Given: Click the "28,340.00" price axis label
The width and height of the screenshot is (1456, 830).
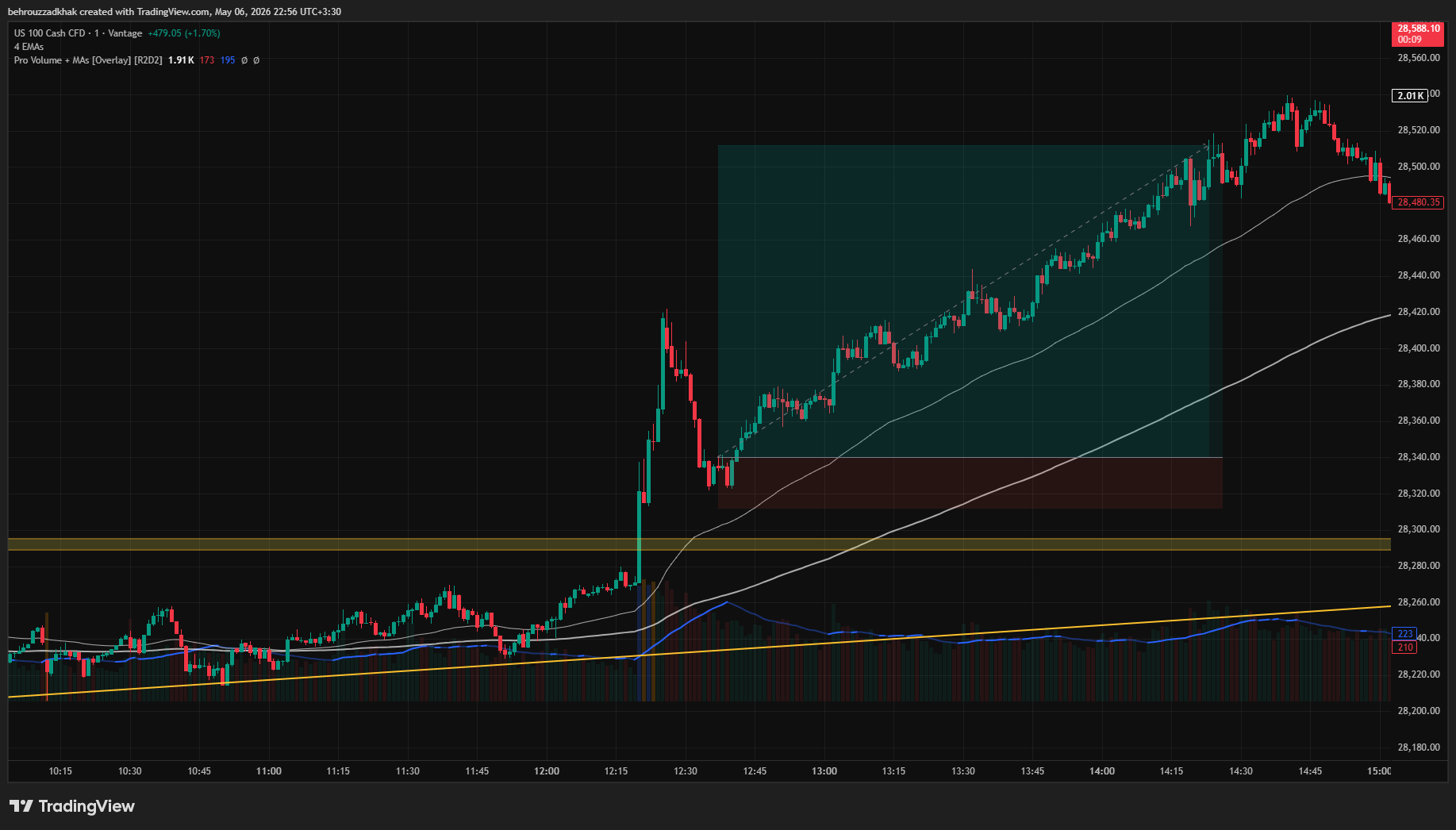Looking at the screenshot, I should [x=1419, y=457].
